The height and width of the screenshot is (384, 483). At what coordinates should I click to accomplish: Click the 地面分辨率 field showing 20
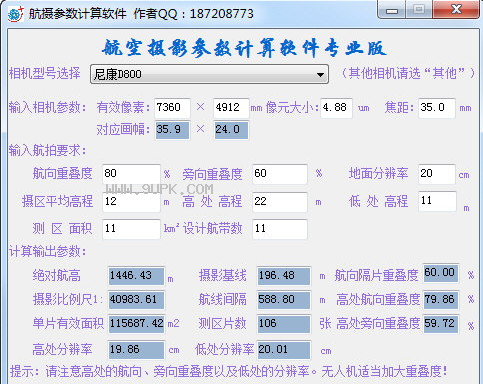tap(437, 174)
